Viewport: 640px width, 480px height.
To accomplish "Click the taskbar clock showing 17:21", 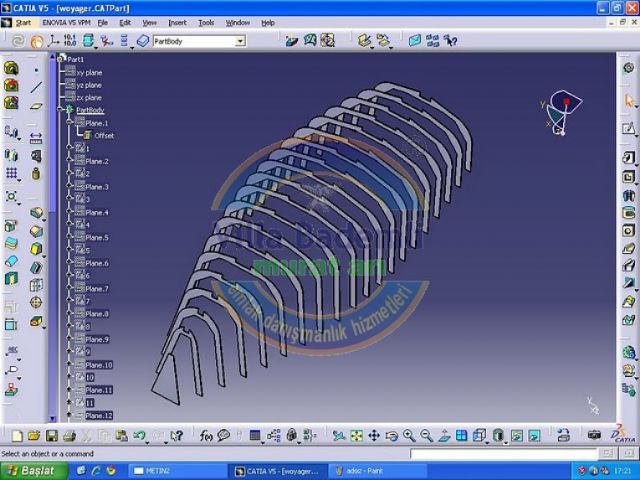I will 622,471.
